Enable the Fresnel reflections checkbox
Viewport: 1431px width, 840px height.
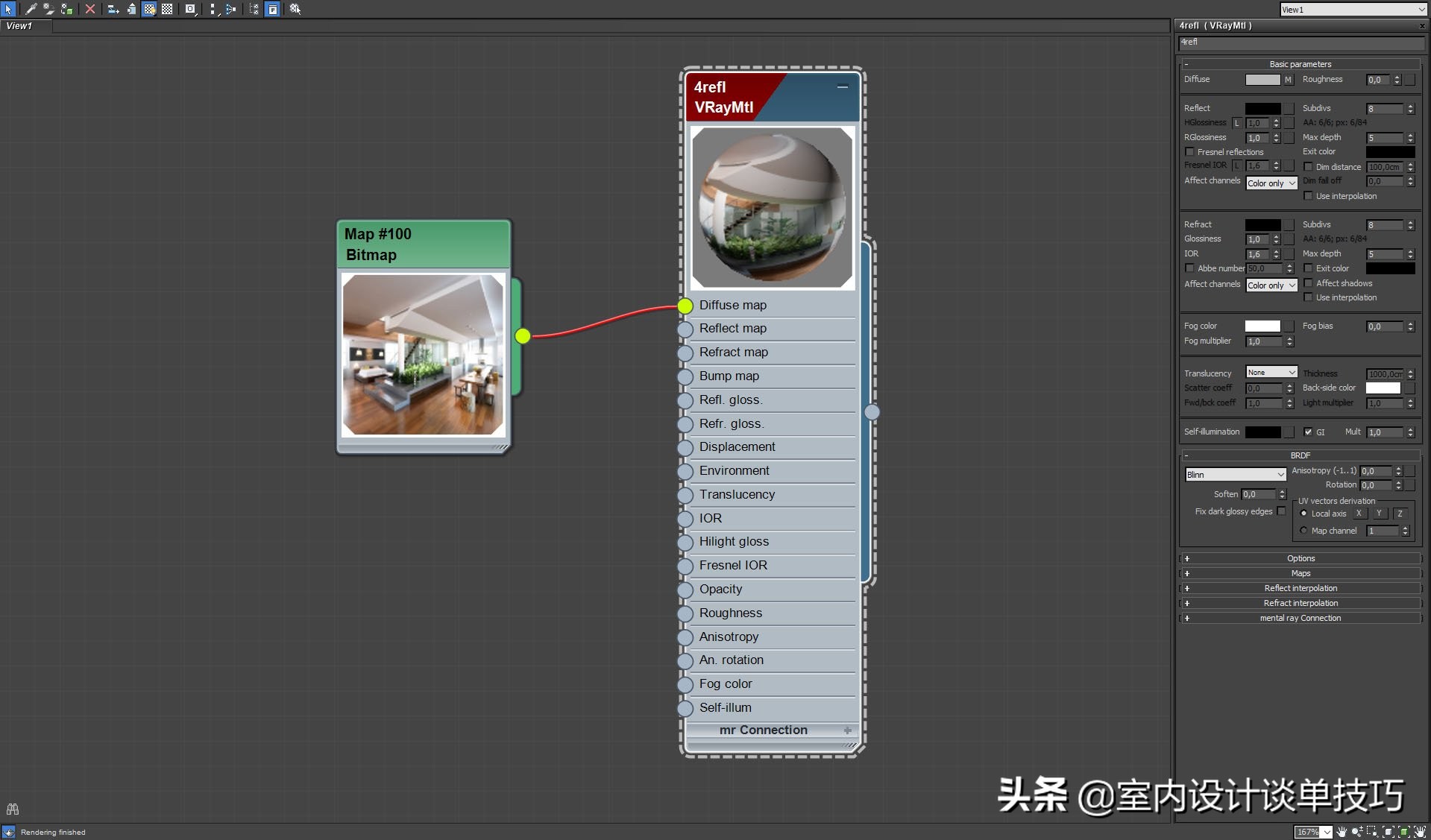1190,152
